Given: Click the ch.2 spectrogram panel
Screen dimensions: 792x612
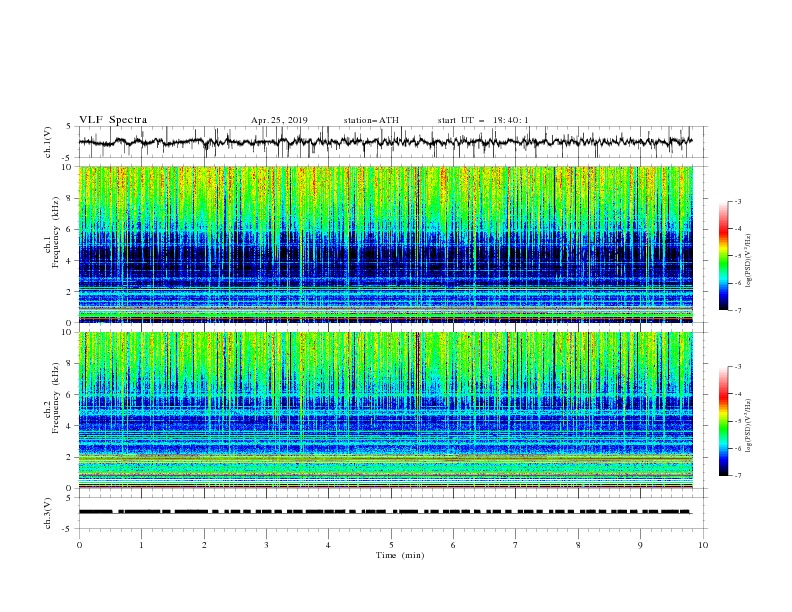Looking at the screenshot, I should [x=386, y=410].
